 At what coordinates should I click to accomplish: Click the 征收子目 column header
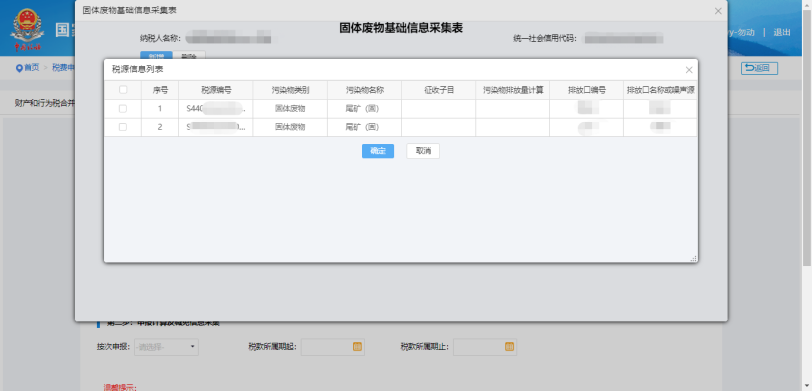[439, 90]
